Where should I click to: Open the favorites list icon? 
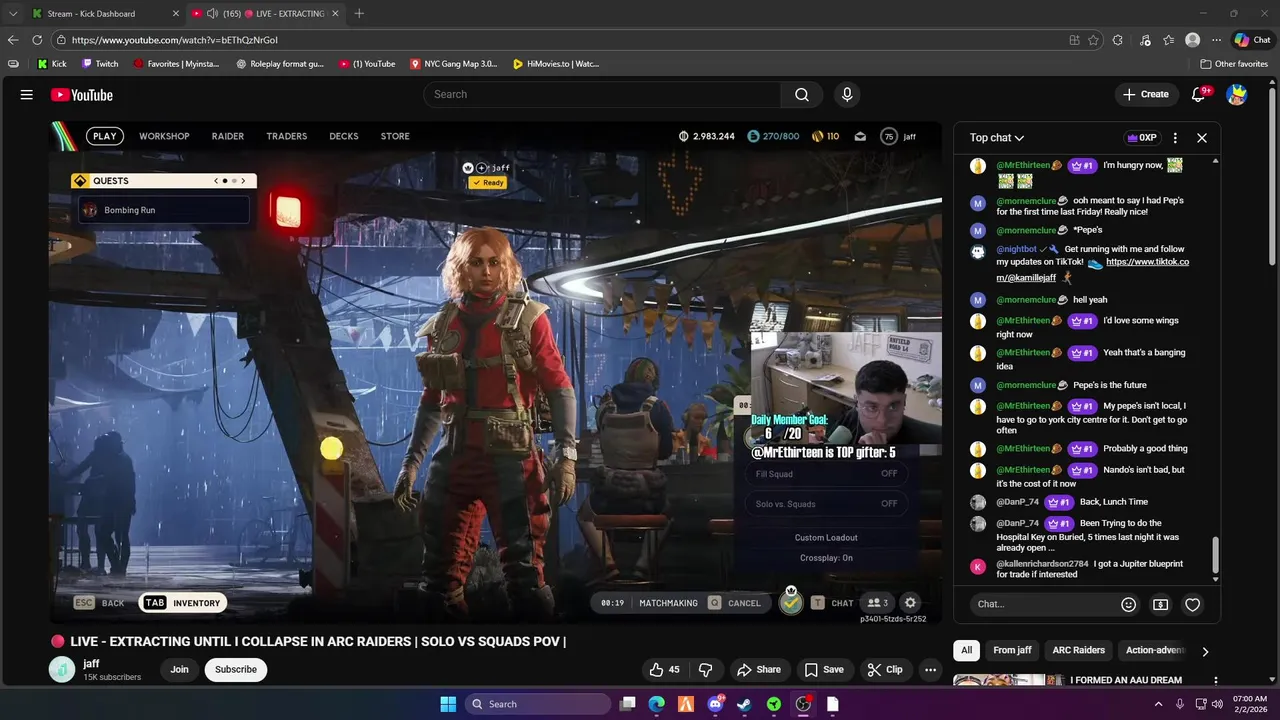1168,40
